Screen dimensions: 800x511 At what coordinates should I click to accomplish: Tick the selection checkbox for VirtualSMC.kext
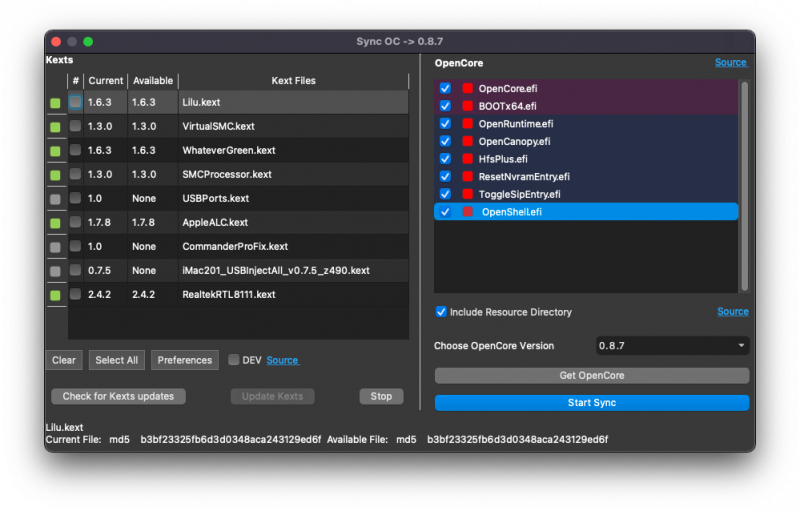click(x=75, y=126)
